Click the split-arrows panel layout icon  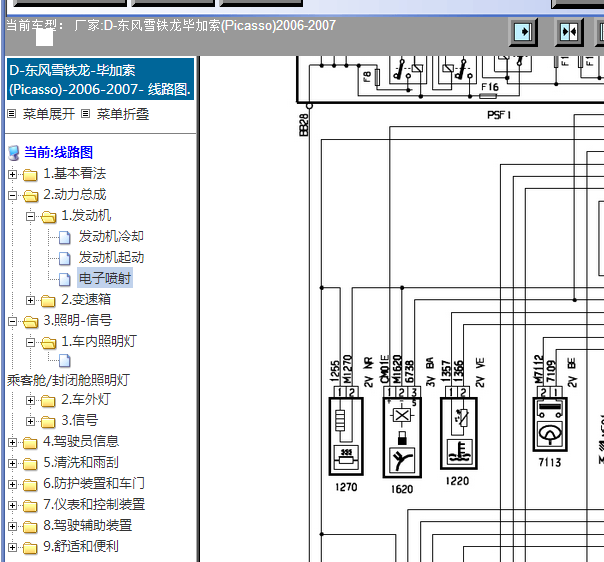tap(569, 32)
